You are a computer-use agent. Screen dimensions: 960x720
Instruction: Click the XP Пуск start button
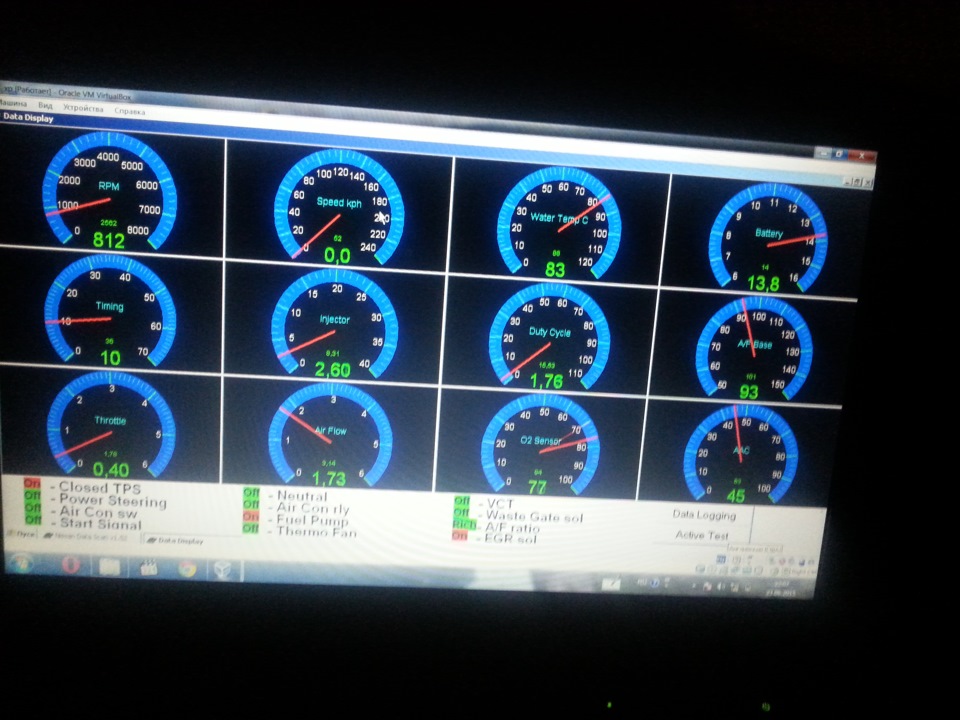click(x=20, y=534)
